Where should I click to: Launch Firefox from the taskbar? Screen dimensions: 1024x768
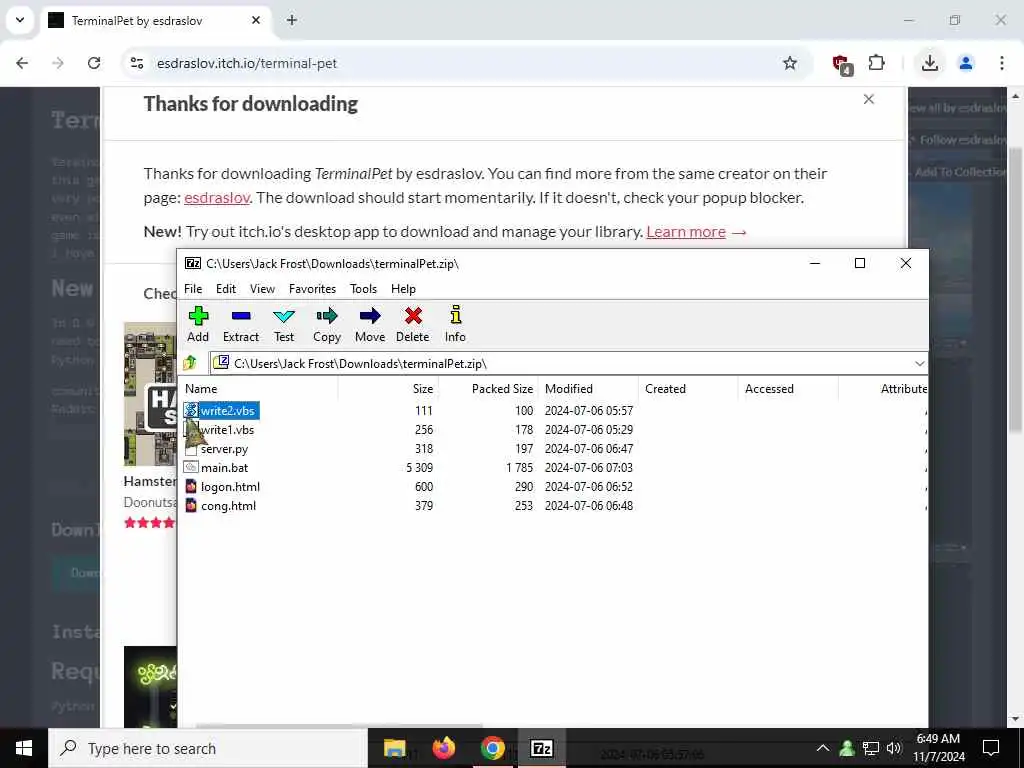(x=443, y=748)
